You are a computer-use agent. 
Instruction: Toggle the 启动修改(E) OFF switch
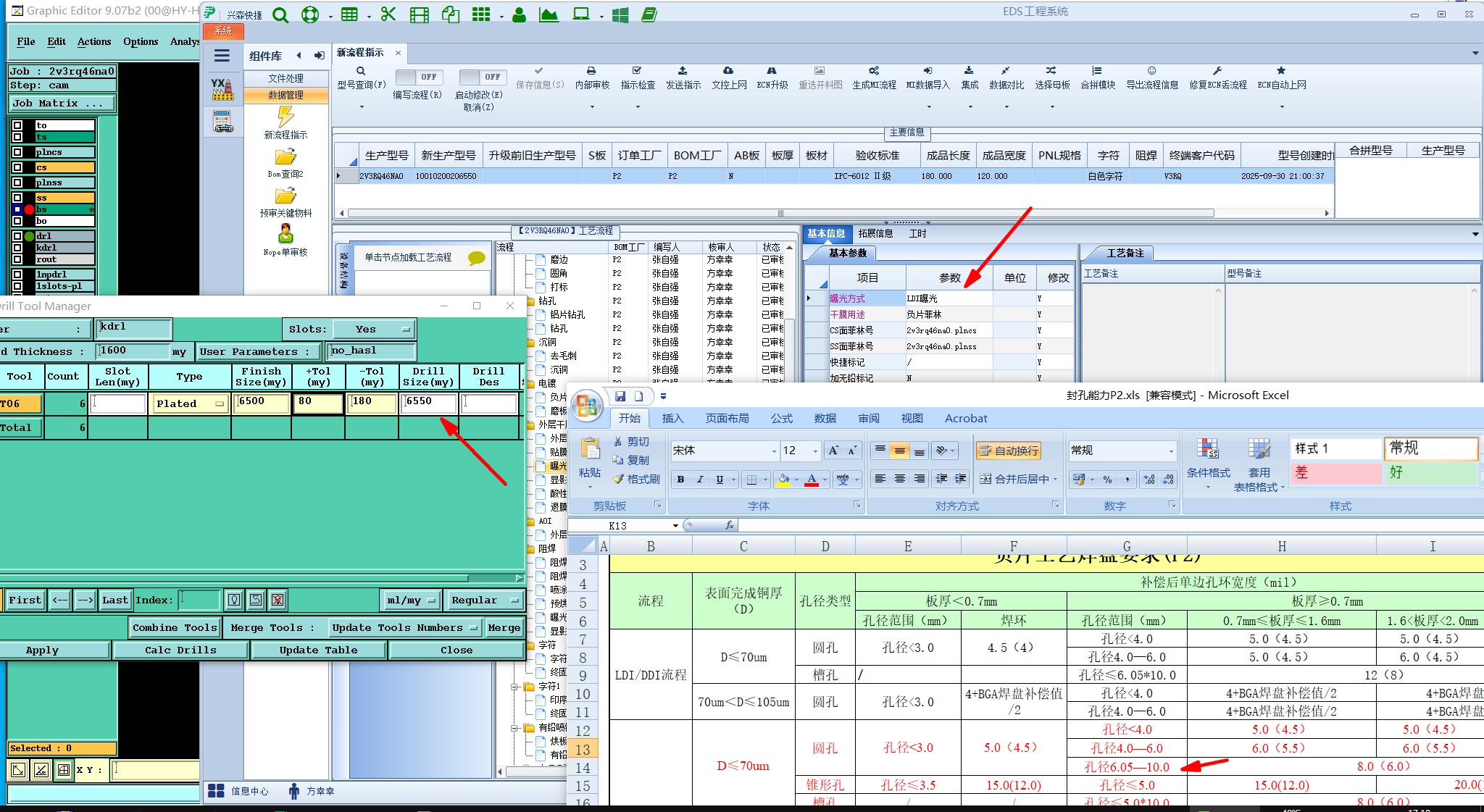point(483,77)
